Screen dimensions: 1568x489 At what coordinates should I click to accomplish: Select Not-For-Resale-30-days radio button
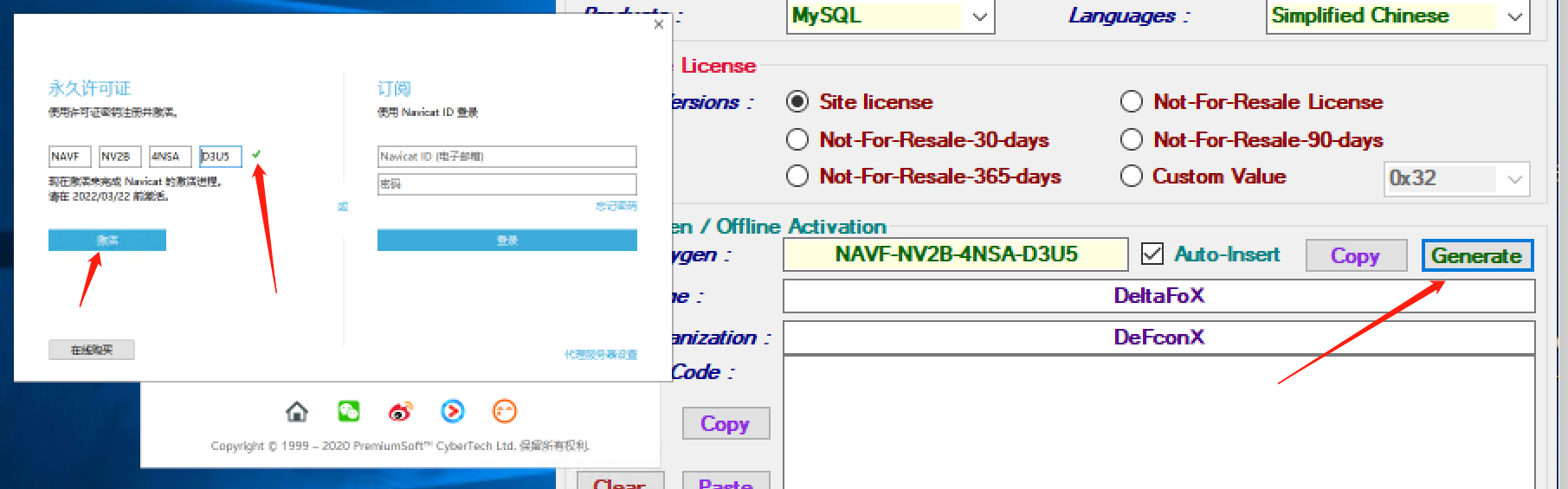point(797,139)
